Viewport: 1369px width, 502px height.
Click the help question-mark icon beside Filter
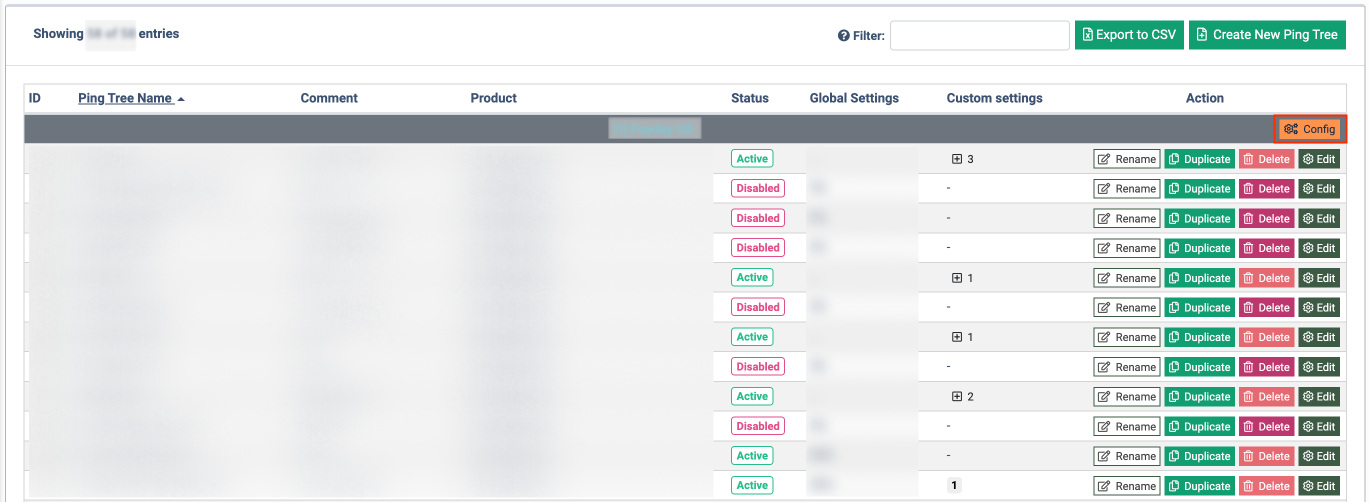tap(843, 36)
